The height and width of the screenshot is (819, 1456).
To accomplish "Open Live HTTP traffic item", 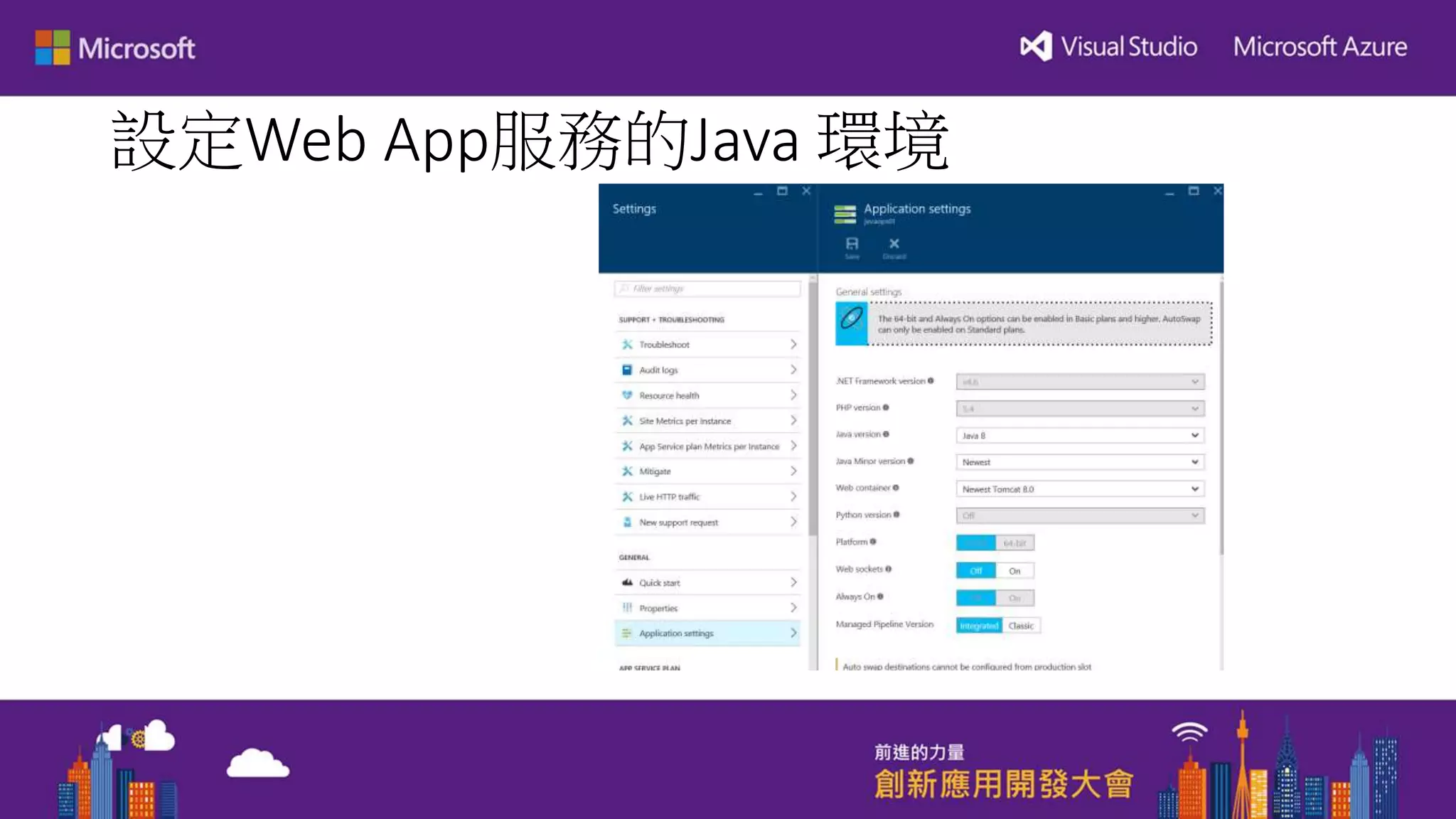I will [707, 497].
